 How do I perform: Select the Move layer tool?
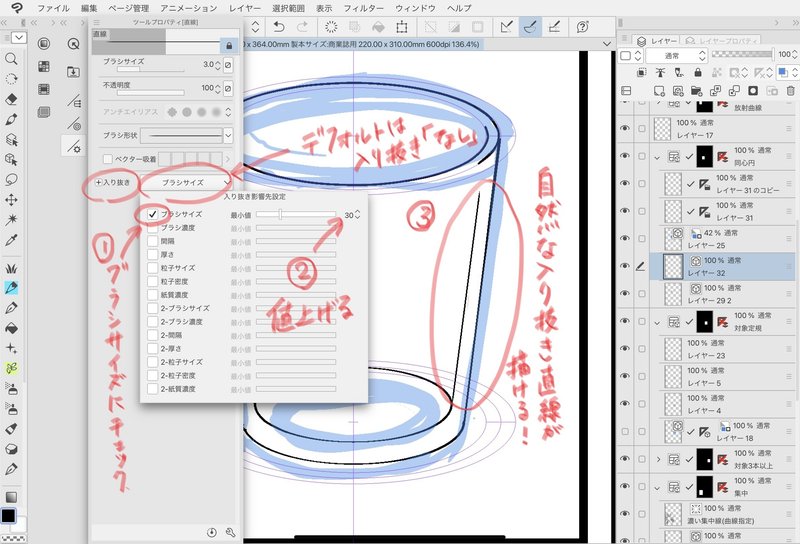11,200
